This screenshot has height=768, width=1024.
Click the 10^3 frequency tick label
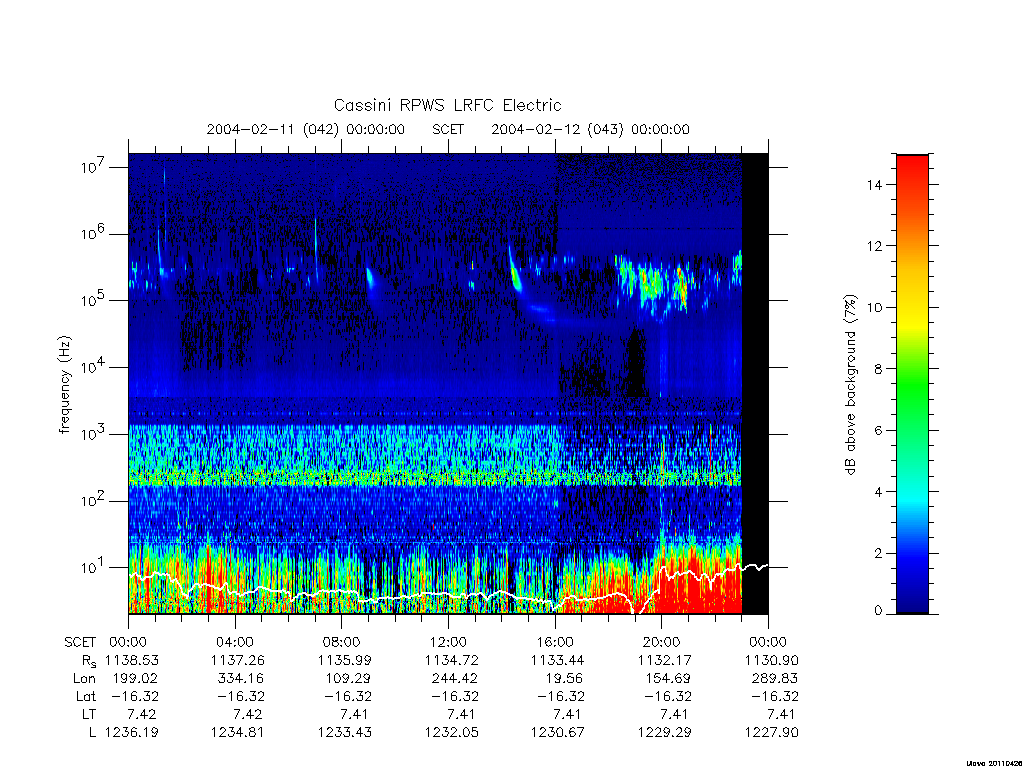tap(93, 434)
